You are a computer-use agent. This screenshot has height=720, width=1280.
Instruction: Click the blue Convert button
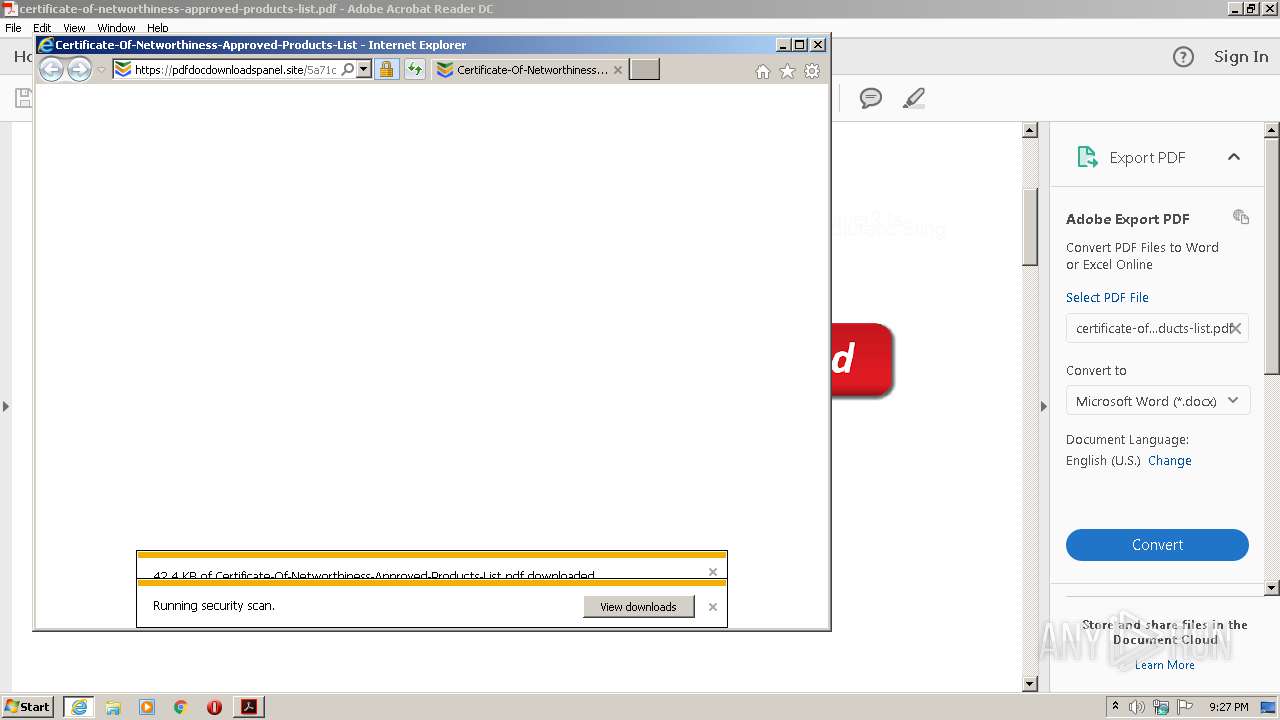[x=1157, y=545]
